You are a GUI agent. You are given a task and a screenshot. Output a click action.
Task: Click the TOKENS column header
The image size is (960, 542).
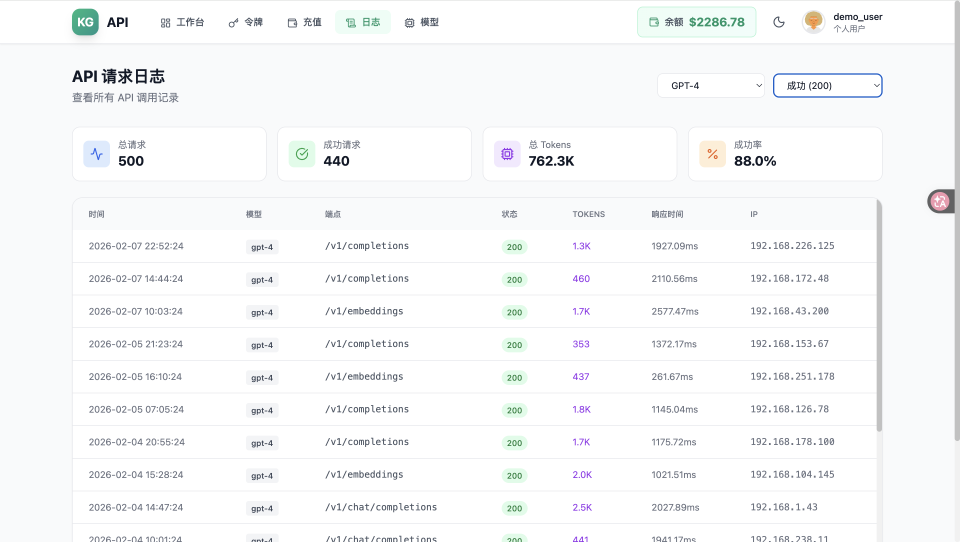pyautogui.click(x=588, y=214)
